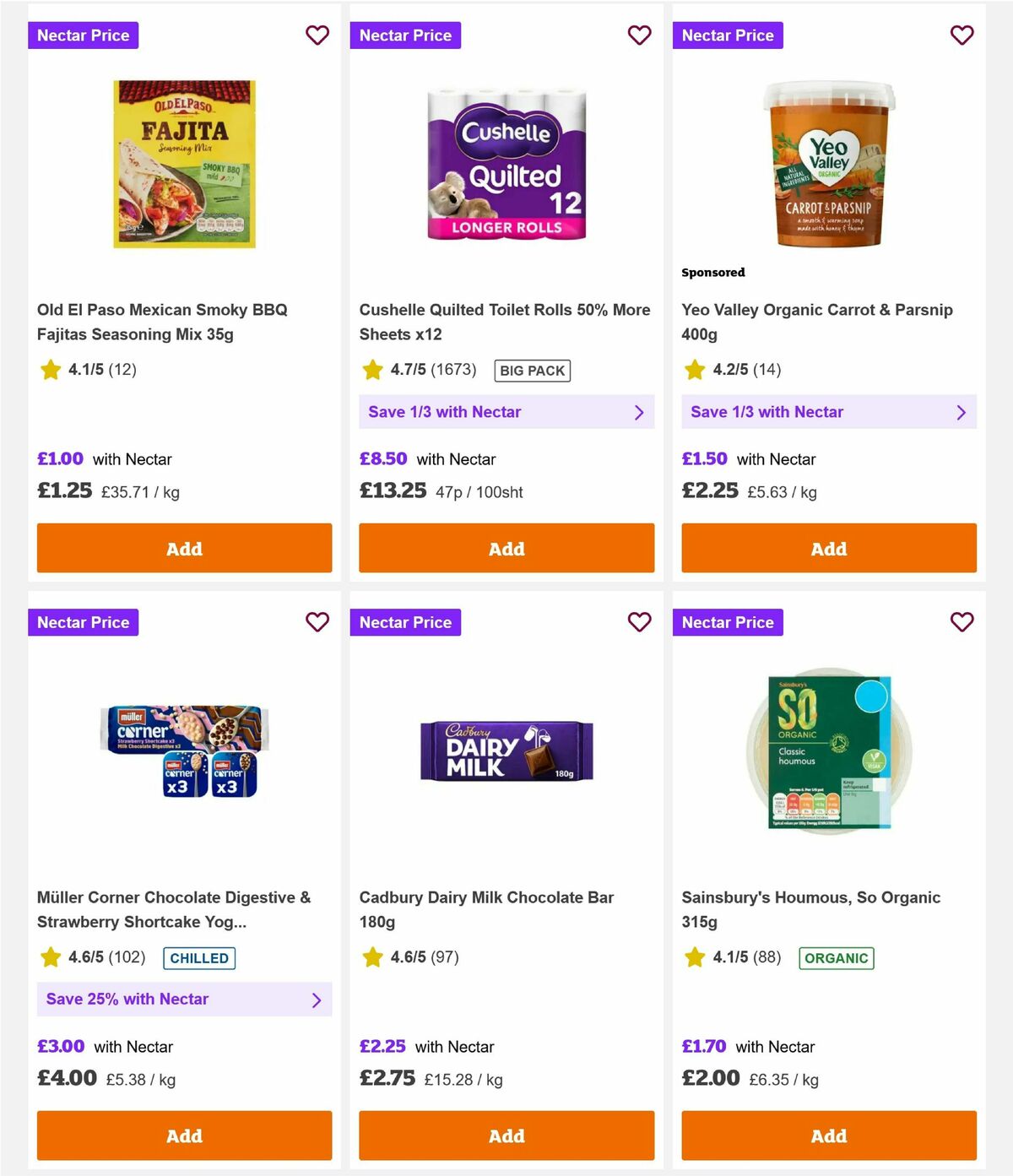Image resolution: width=1013 pixels, height=1176 pixels.
Task: Click the Nectar Price badge on Fajita mix
Action: 83,35
